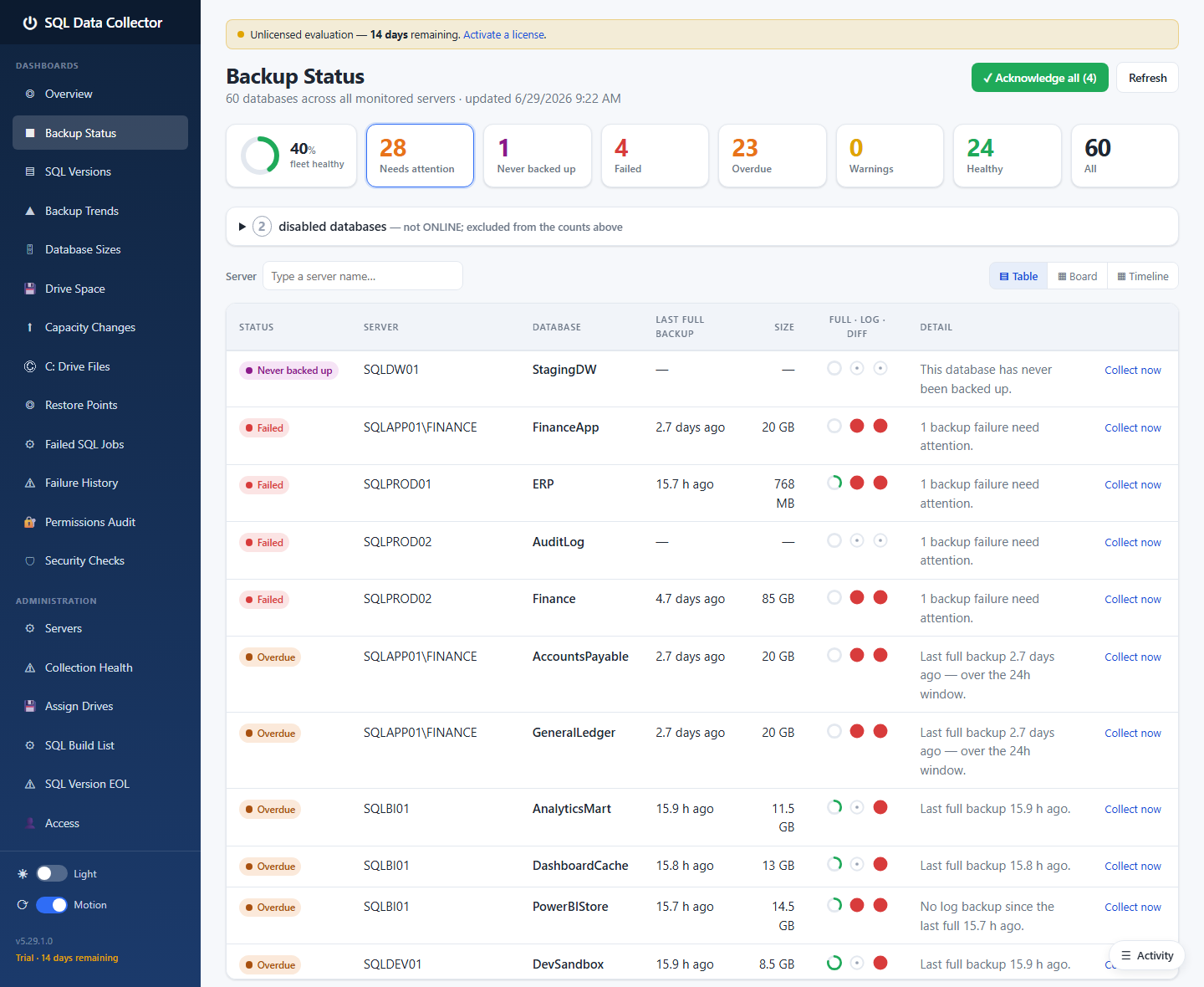Click the Restore Points sidebar icon
This screenshot has height=987, width=1204.
coord(30,406)
